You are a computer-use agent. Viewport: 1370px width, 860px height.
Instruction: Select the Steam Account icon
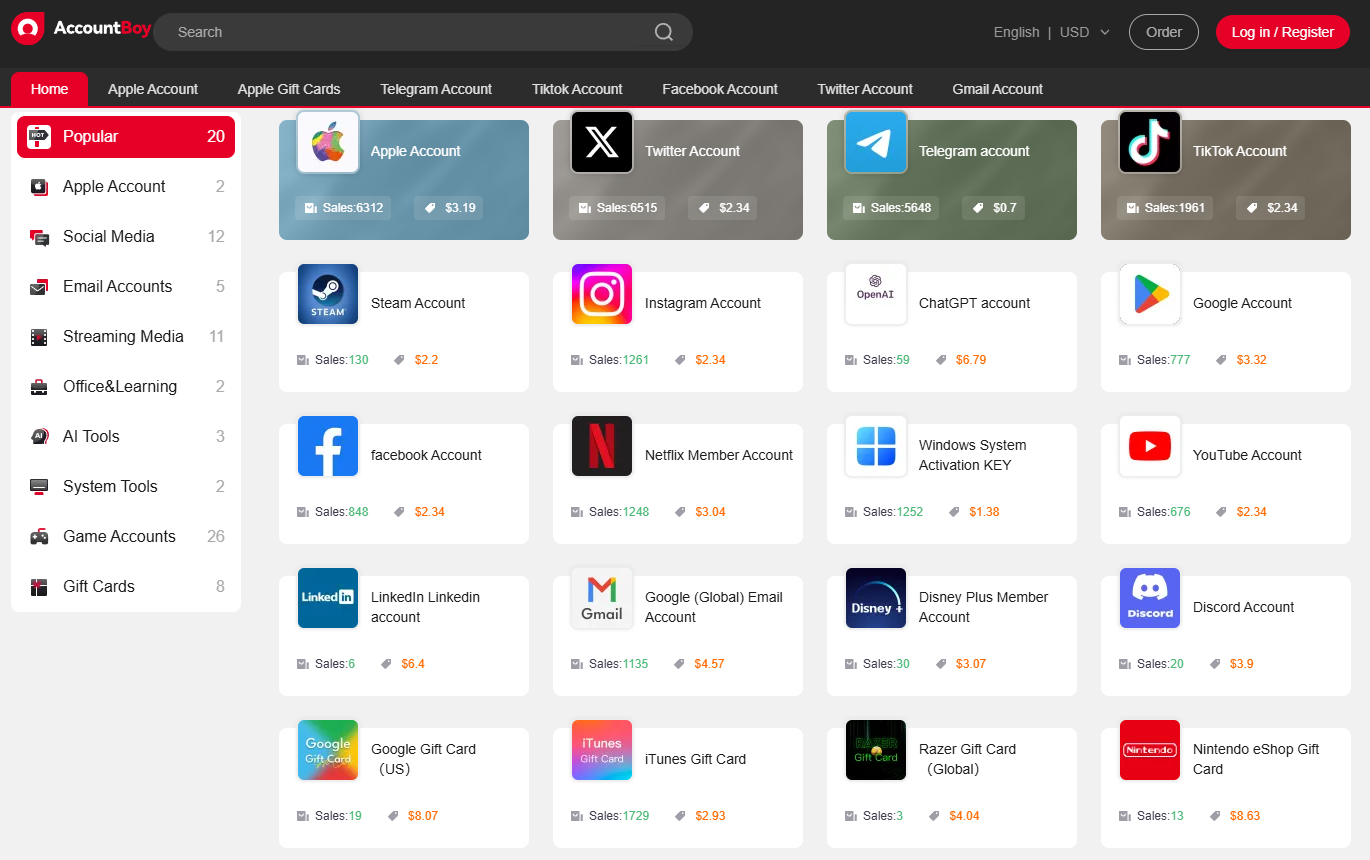pyautogui.click(x=328, y=294)
